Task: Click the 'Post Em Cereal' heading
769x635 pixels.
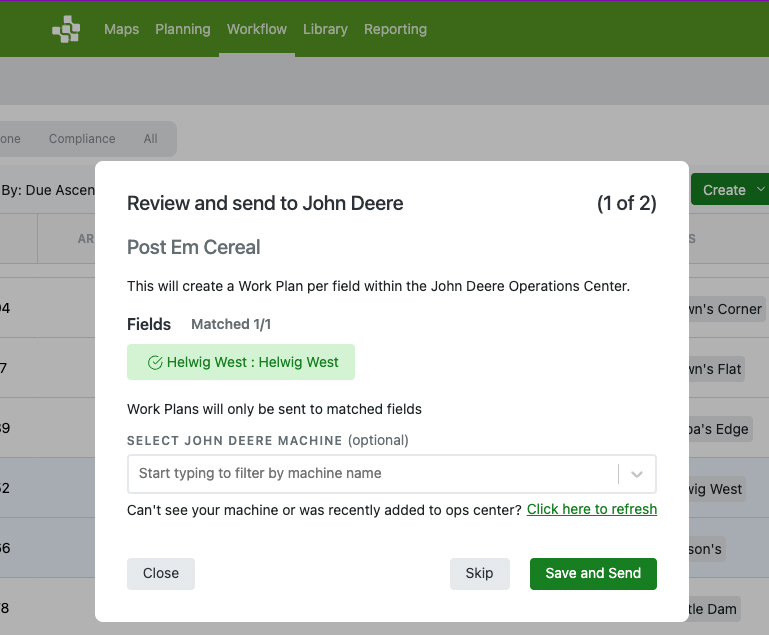Action: pos(194,247)
